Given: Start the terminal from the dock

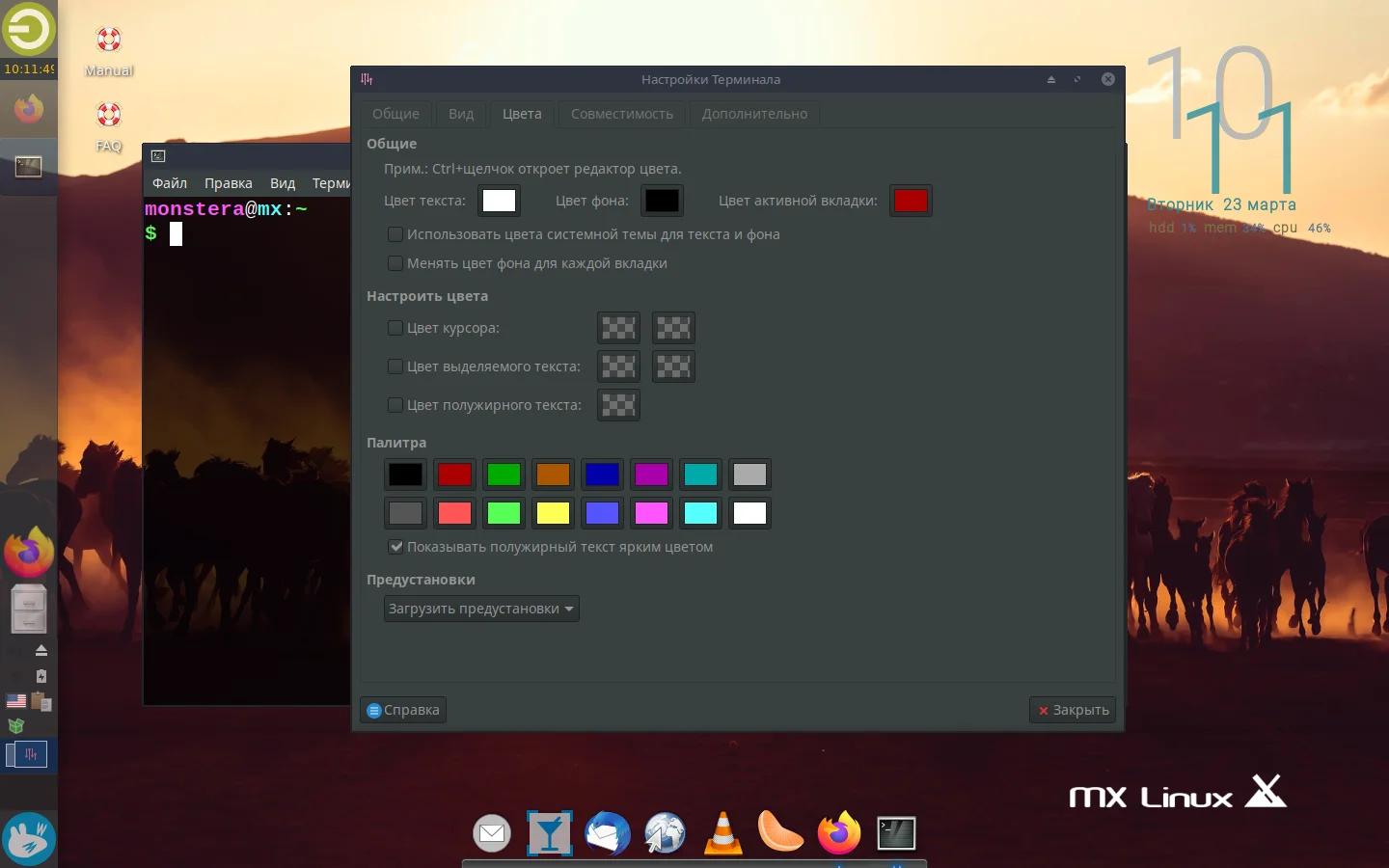Looking at the screenshot, I should [896, 832].
